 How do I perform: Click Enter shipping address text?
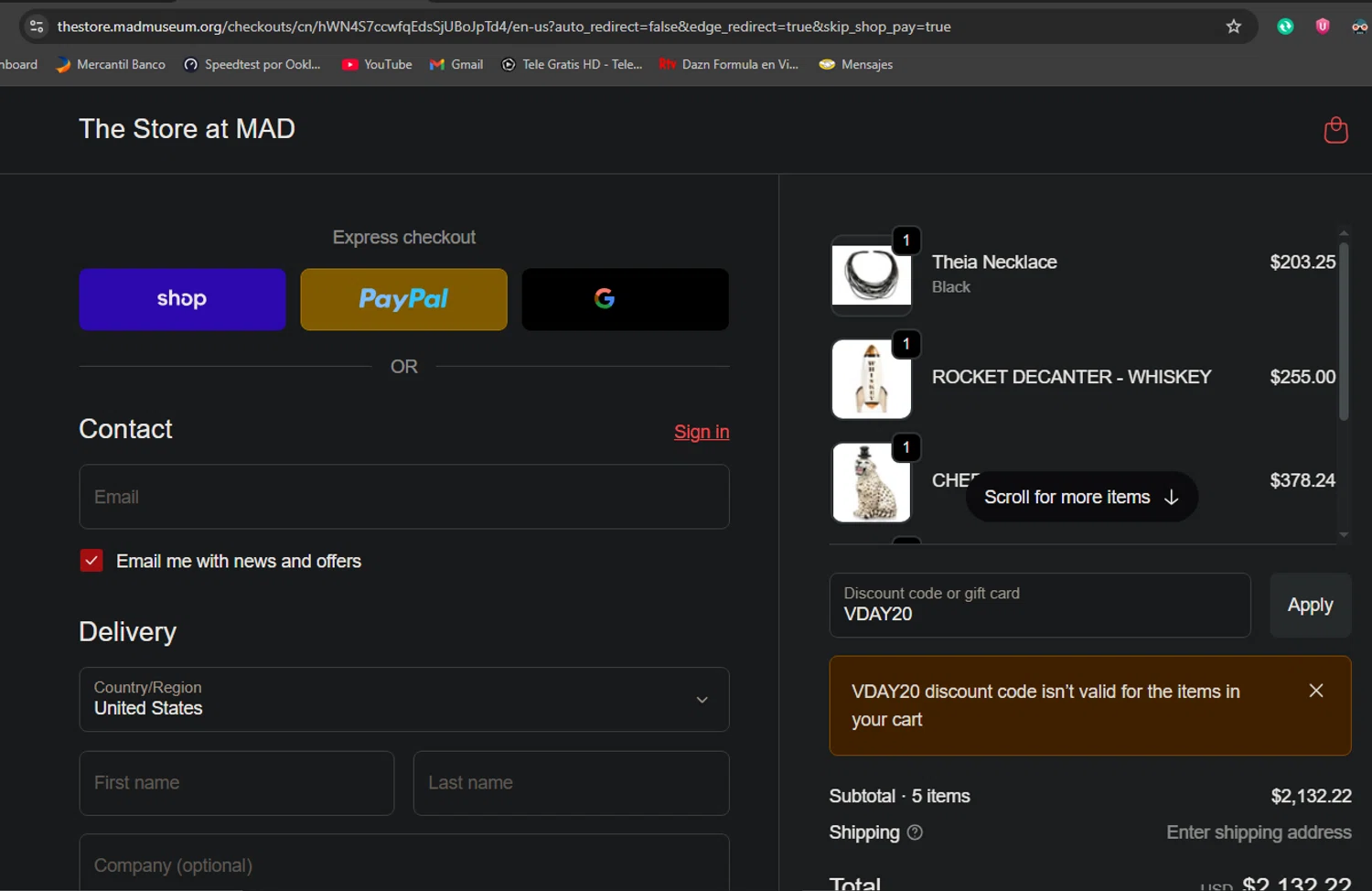[1259, 832]
